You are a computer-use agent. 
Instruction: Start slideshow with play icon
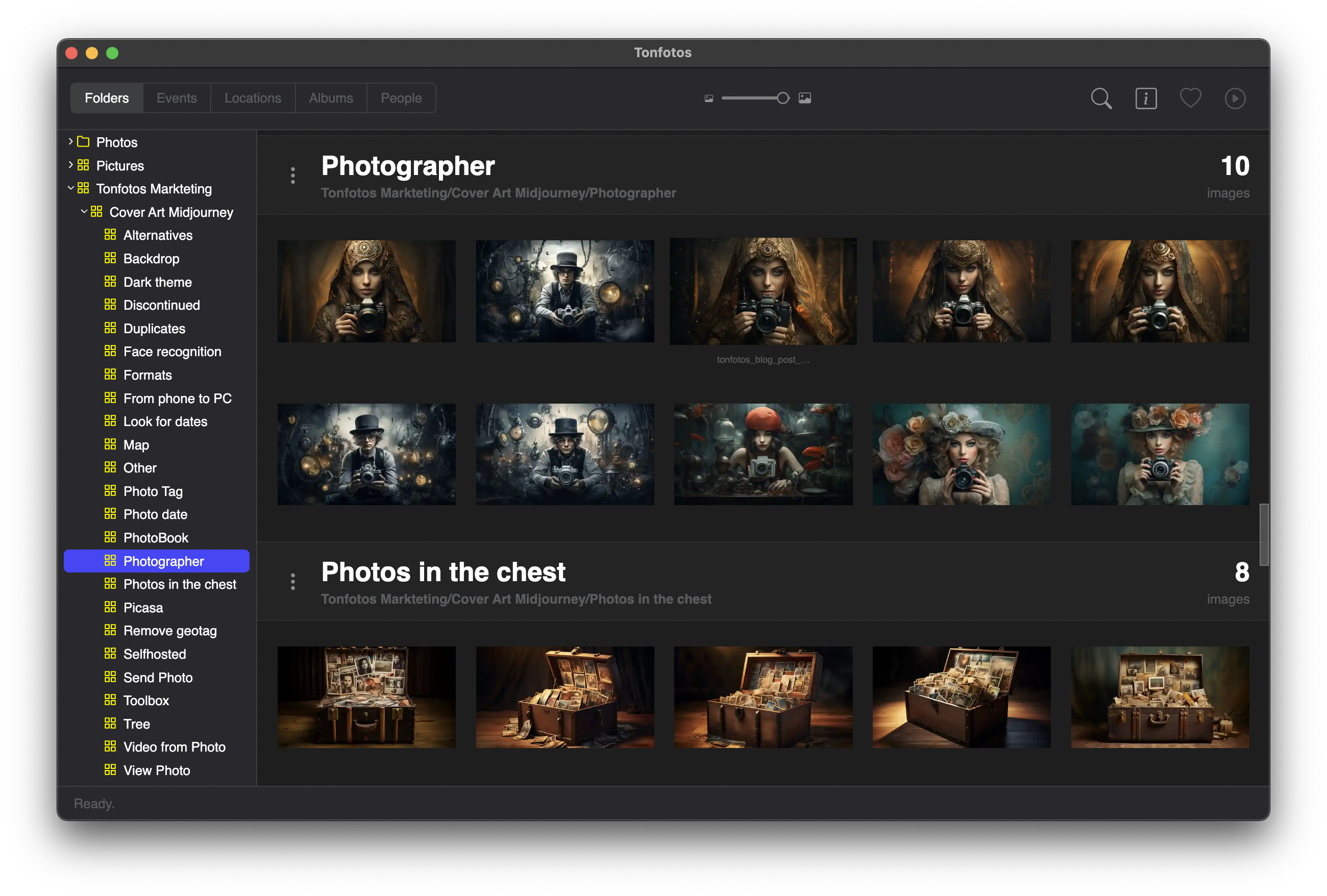1235,98
